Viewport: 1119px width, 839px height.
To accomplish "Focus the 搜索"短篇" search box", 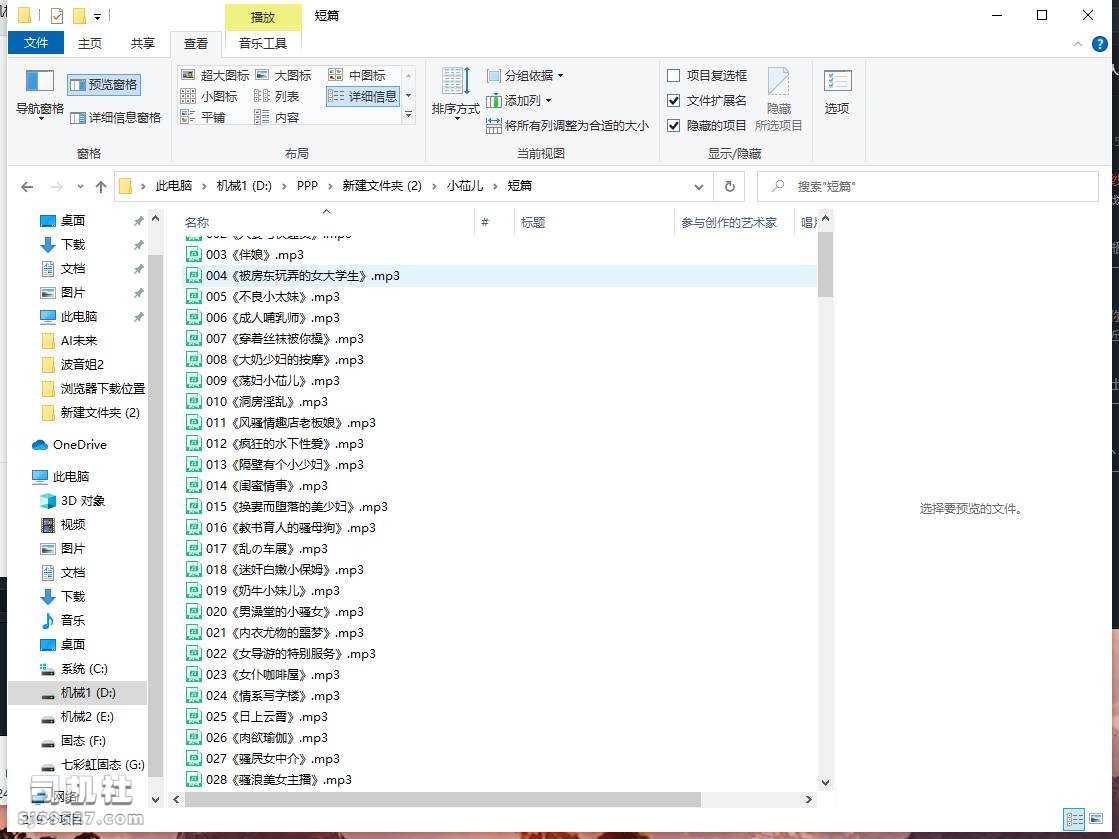I will click(928, 186).
